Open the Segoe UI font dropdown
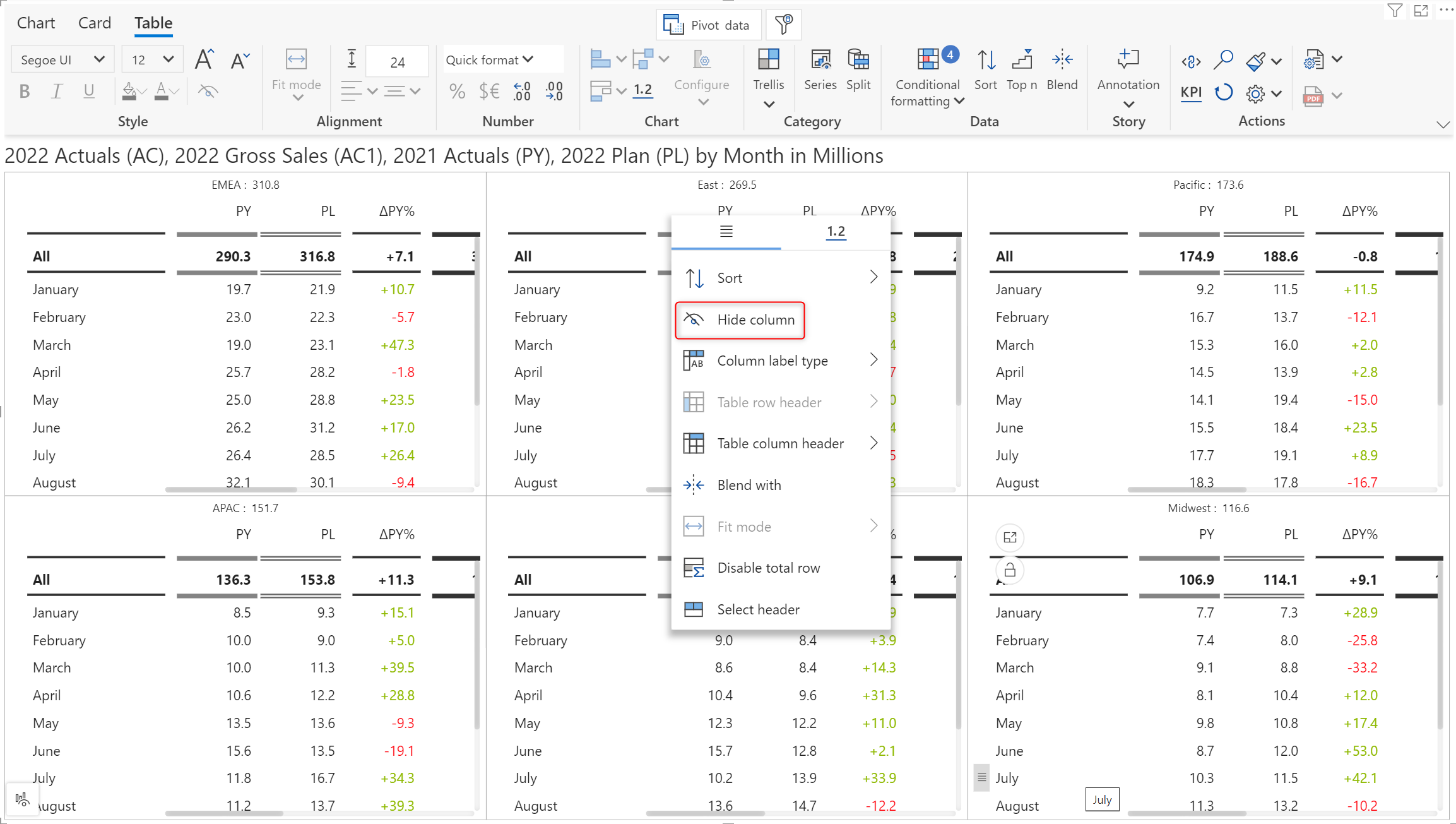1456x824 pixels. tap(62, 60)
